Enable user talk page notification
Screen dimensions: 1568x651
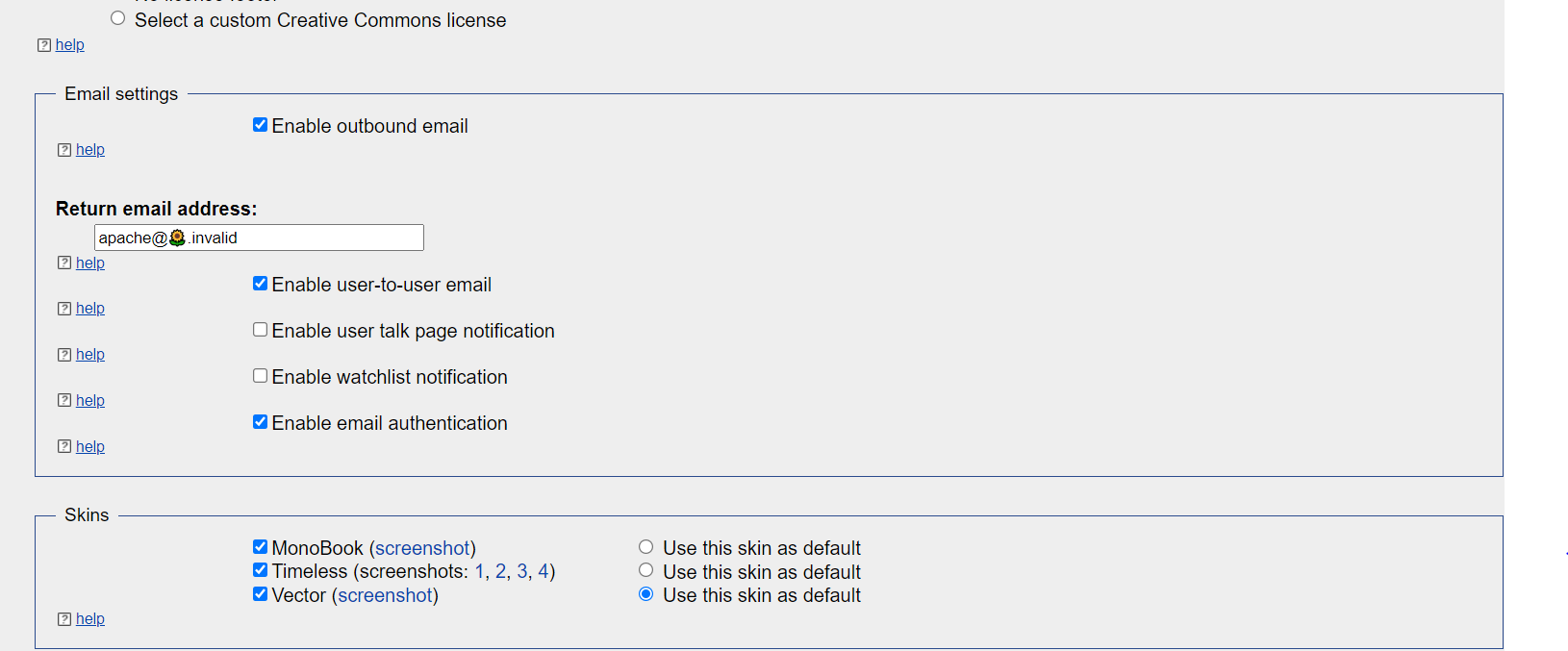260,329
